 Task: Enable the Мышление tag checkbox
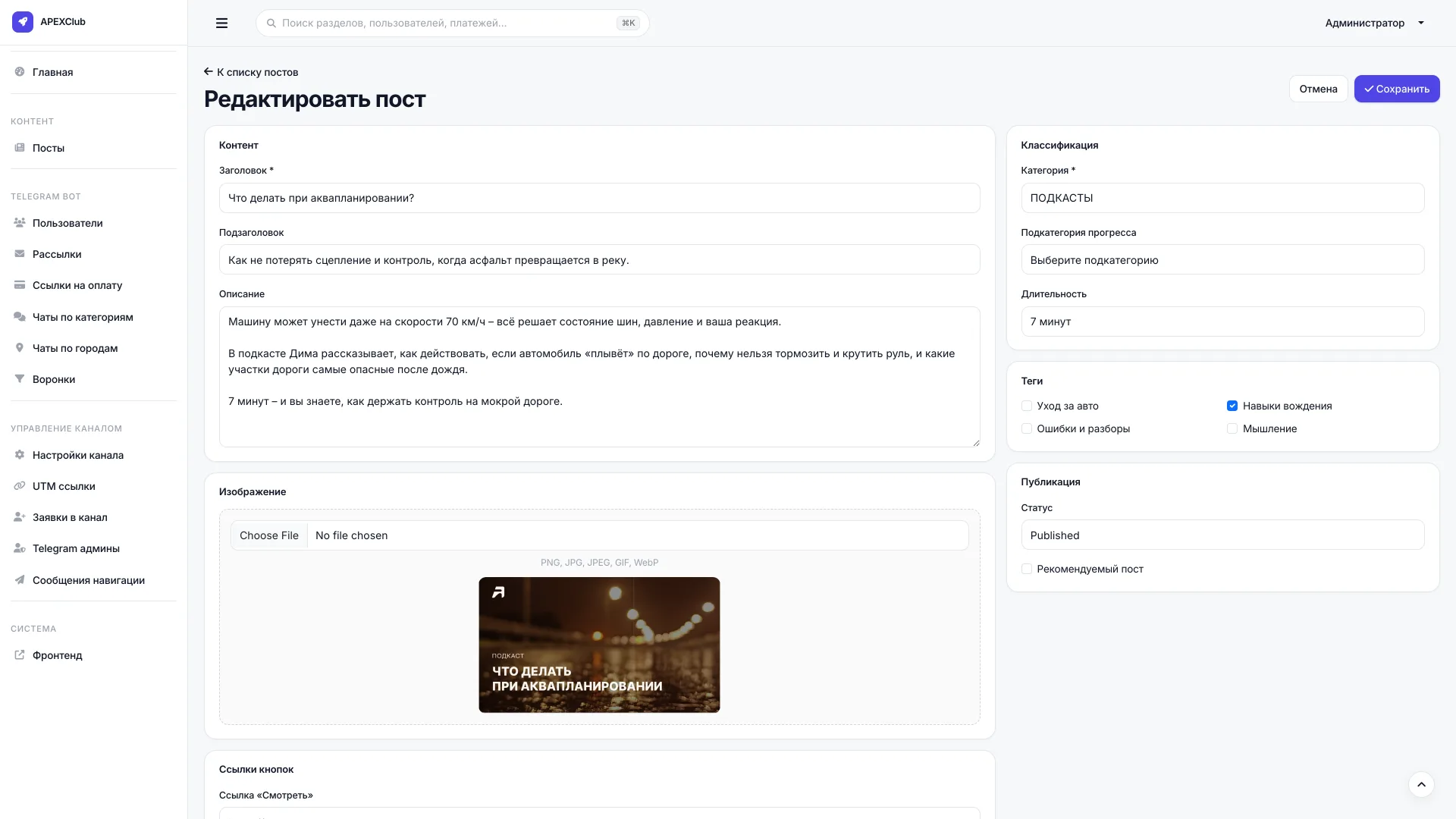click(1232, 428)
